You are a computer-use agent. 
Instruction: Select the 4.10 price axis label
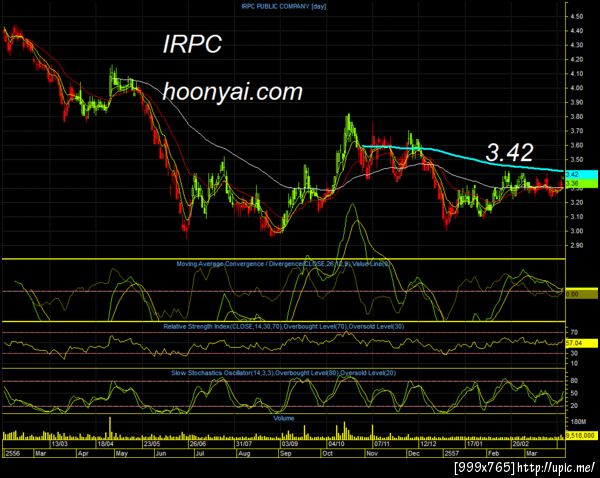(577, 74)
